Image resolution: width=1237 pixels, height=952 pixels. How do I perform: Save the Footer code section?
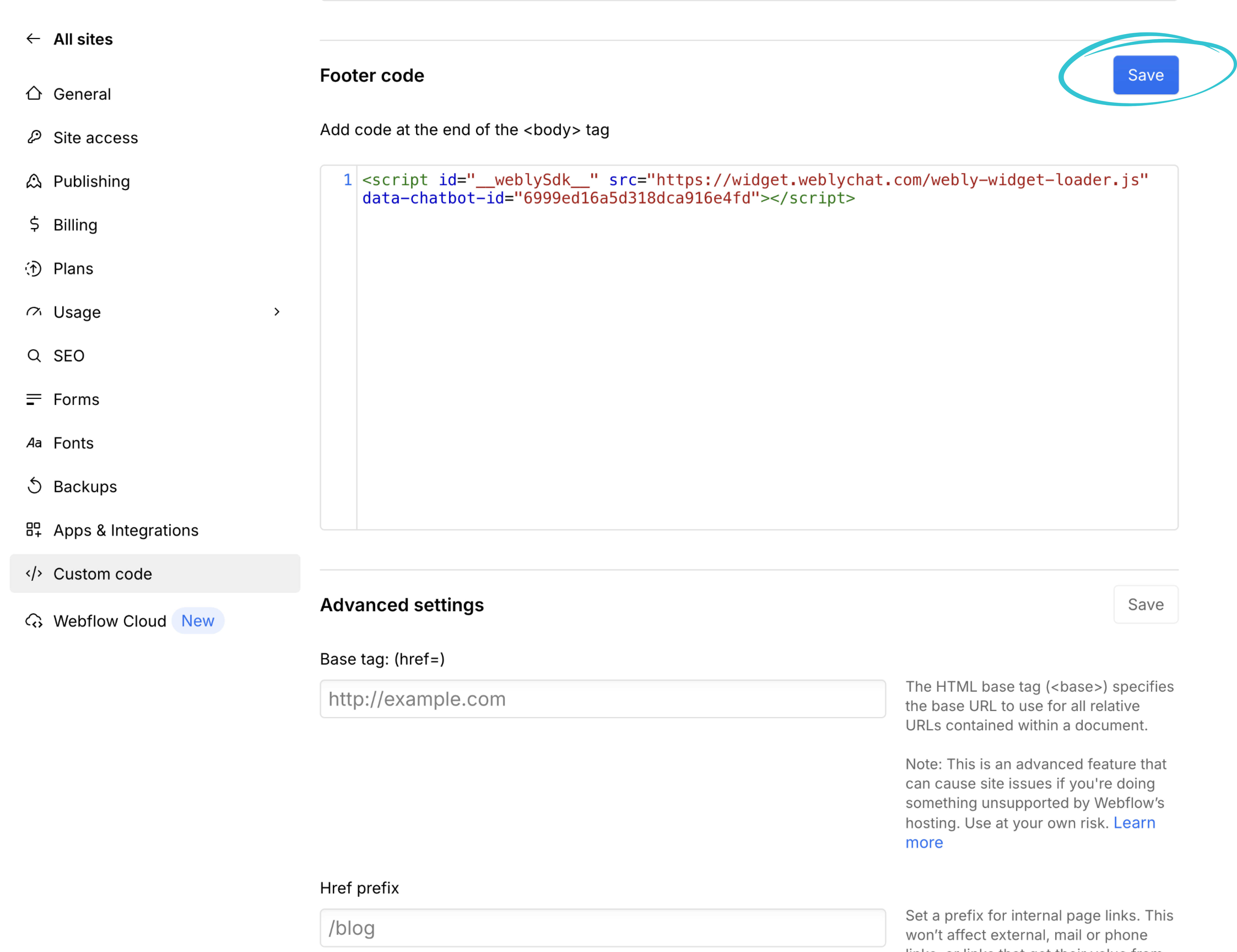tap(1145, 75)
